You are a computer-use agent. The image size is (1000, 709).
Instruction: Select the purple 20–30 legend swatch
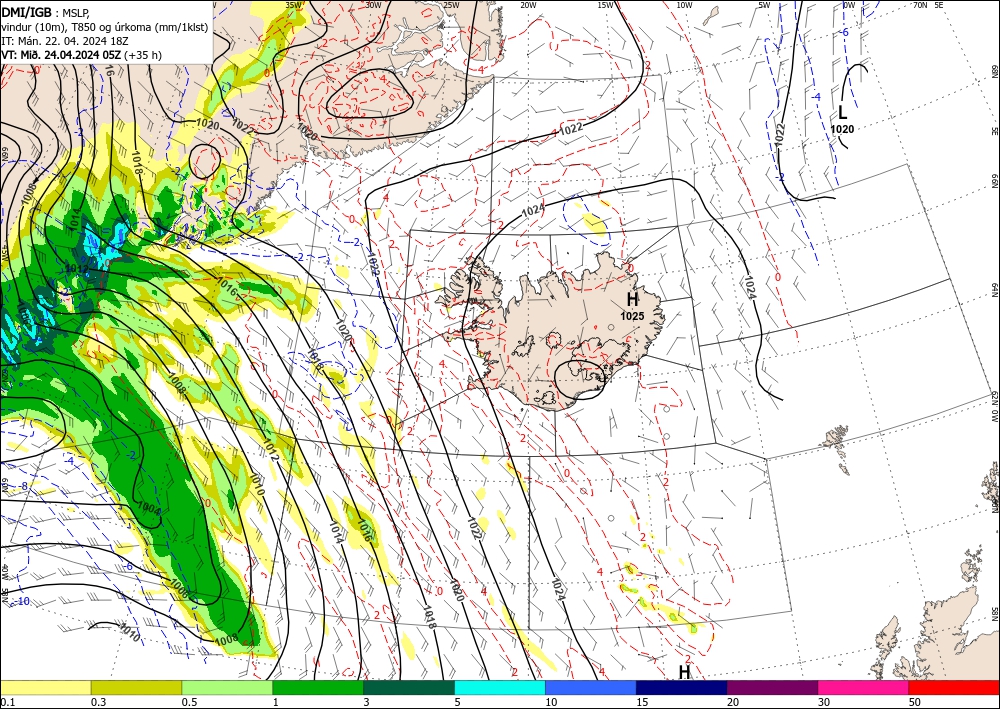(x=772, y=687)
